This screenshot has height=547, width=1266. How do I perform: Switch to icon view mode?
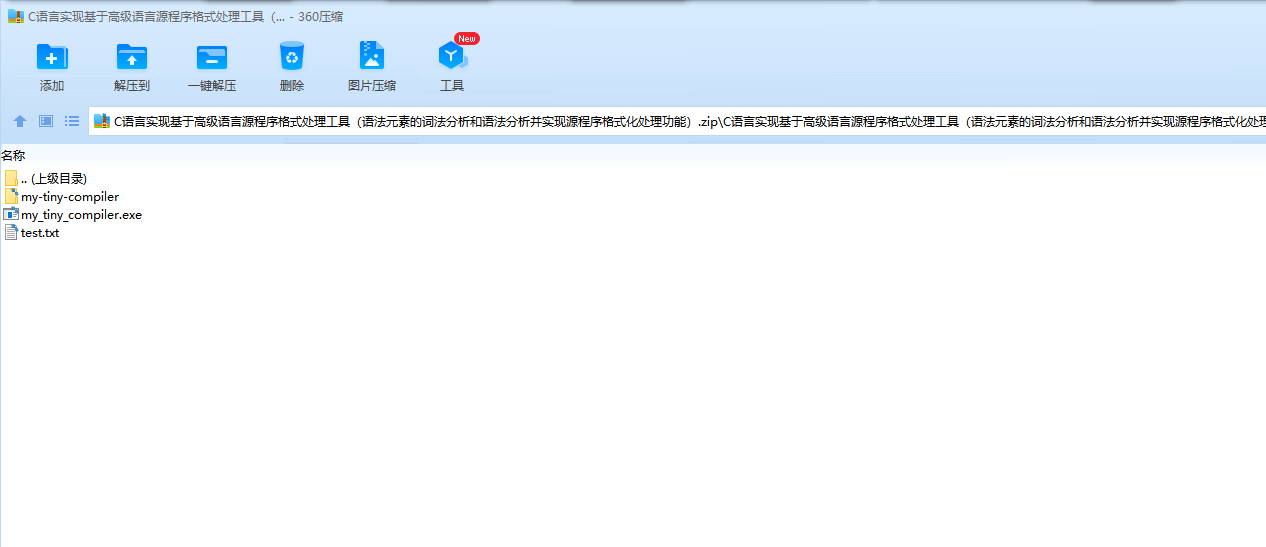click(46, 121)
